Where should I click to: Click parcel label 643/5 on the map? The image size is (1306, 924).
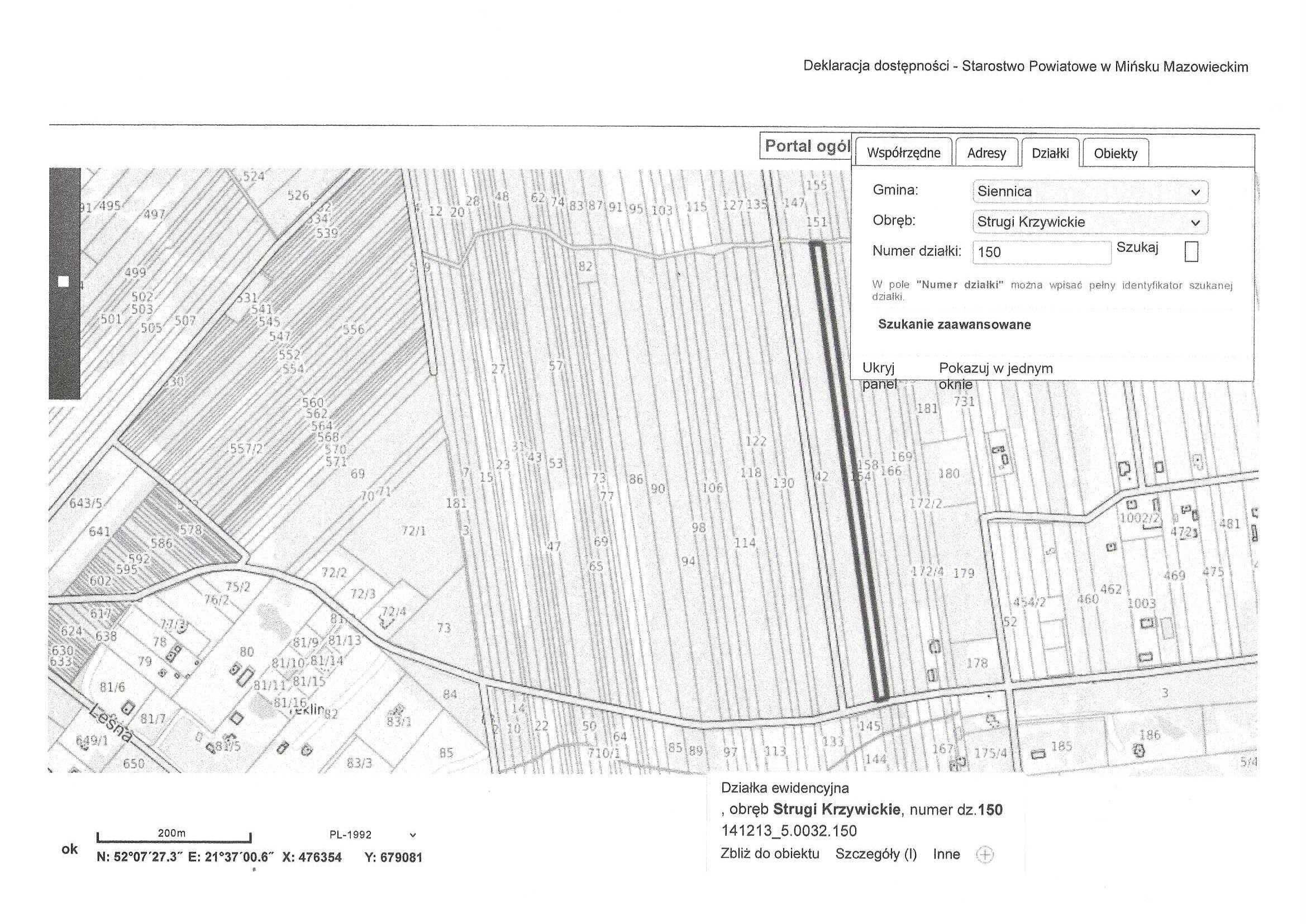point(85,503)
